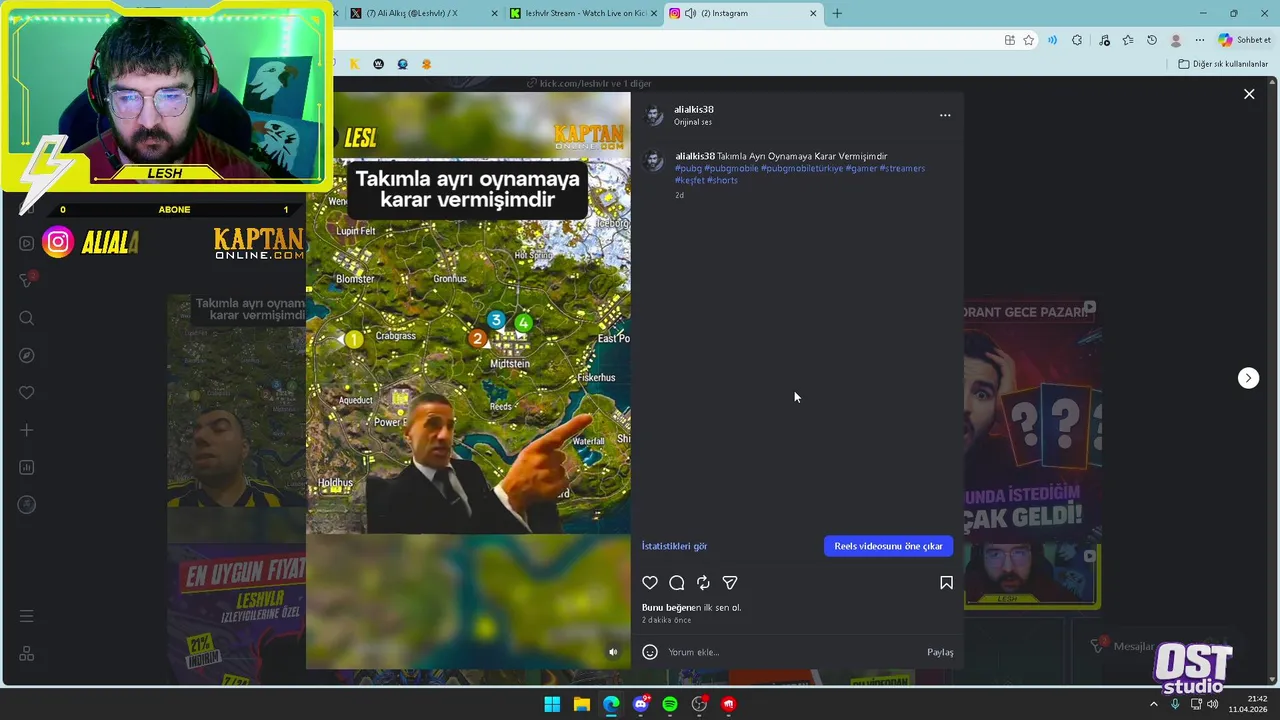Open Edge profile avatar
The height and width of the screenshot is (720, 1280).
(1176, 40)
